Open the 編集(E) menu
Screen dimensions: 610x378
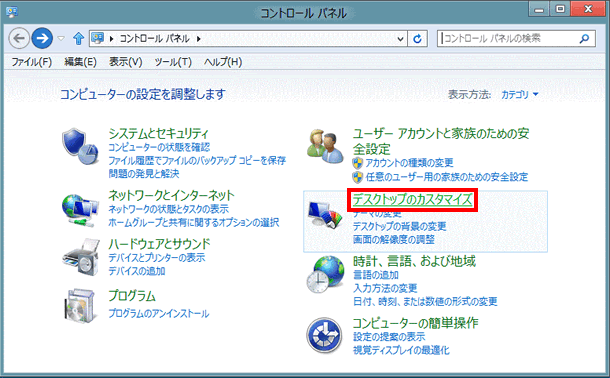80,62
